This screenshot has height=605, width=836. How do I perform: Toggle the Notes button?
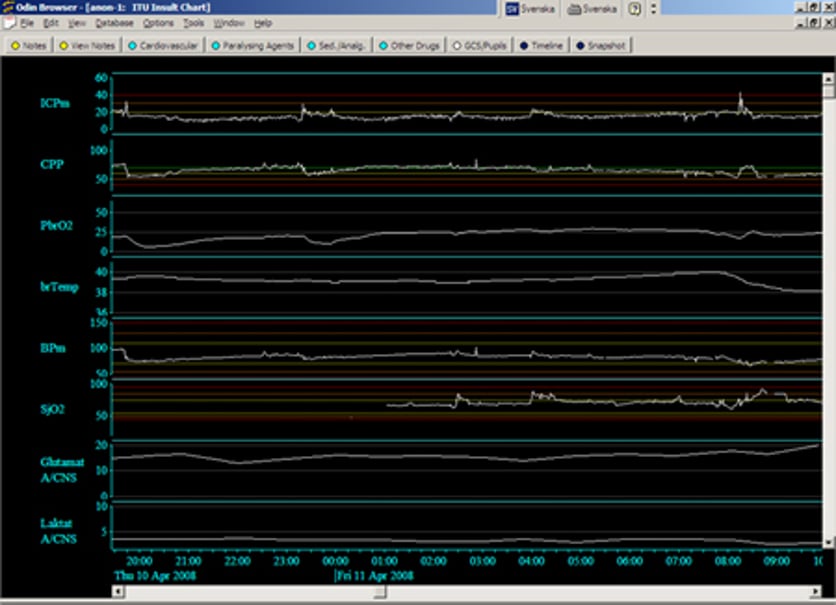pos(30,46)
